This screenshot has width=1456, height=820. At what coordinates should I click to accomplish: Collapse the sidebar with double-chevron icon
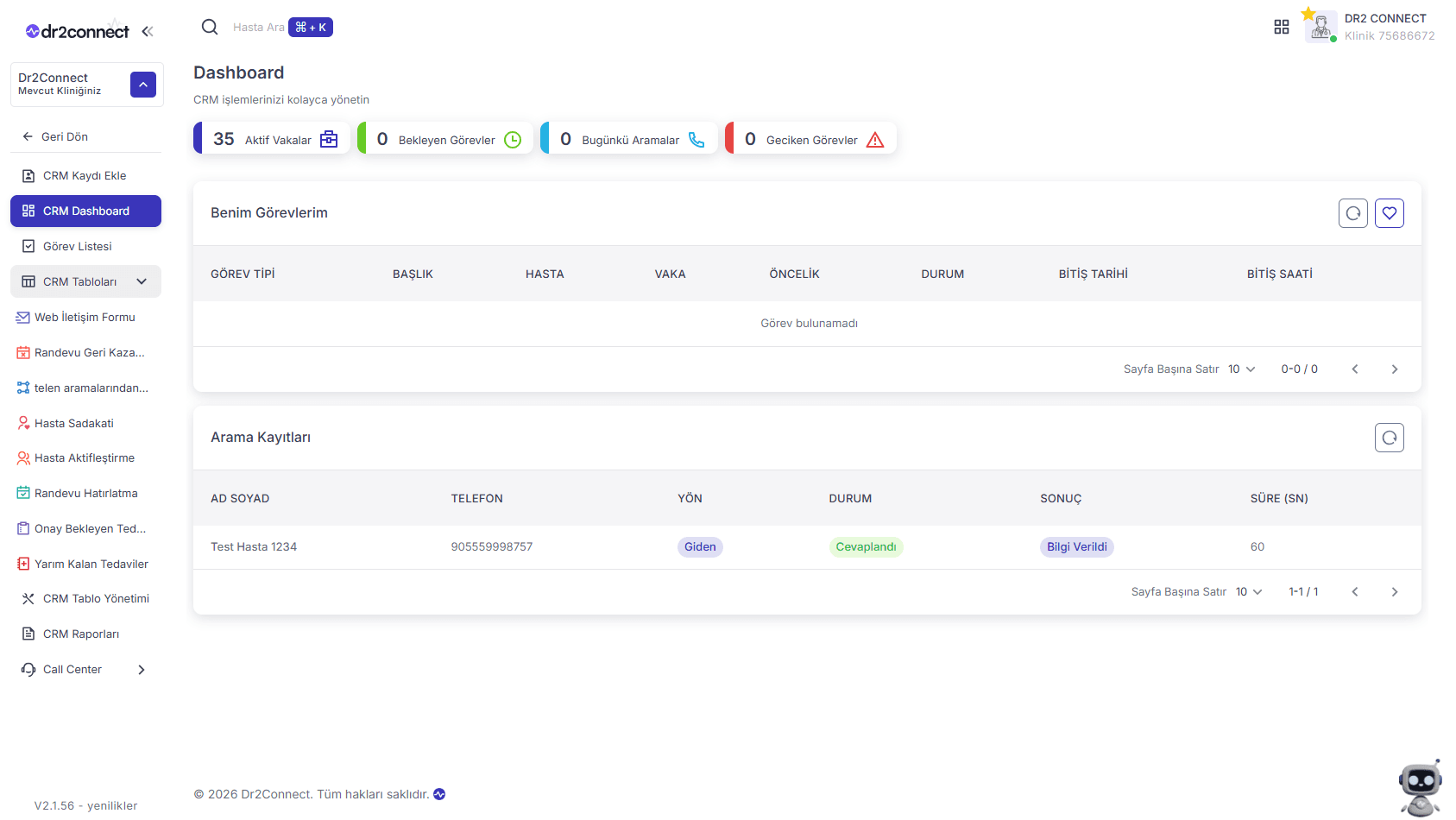[x=148, y=32]
